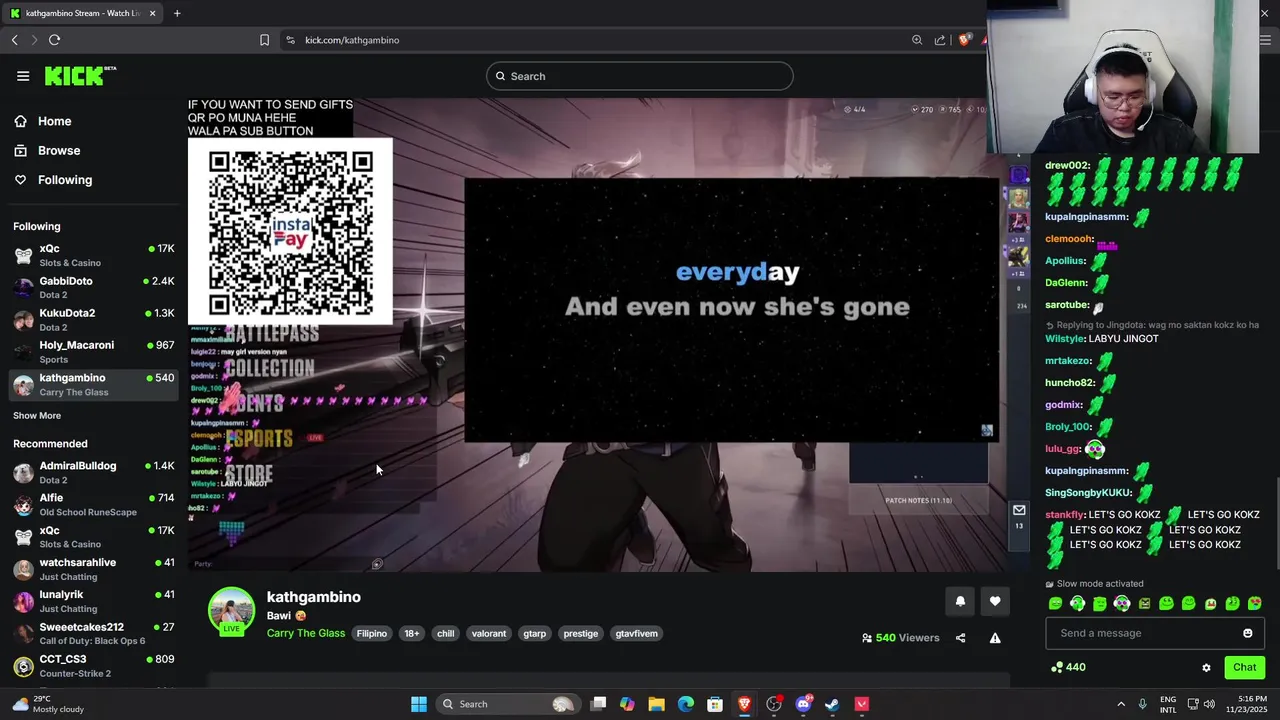Send the message with the Chat button
Image resolution: width=1280 pixels, height=720 pixels.
point(1244,667)
